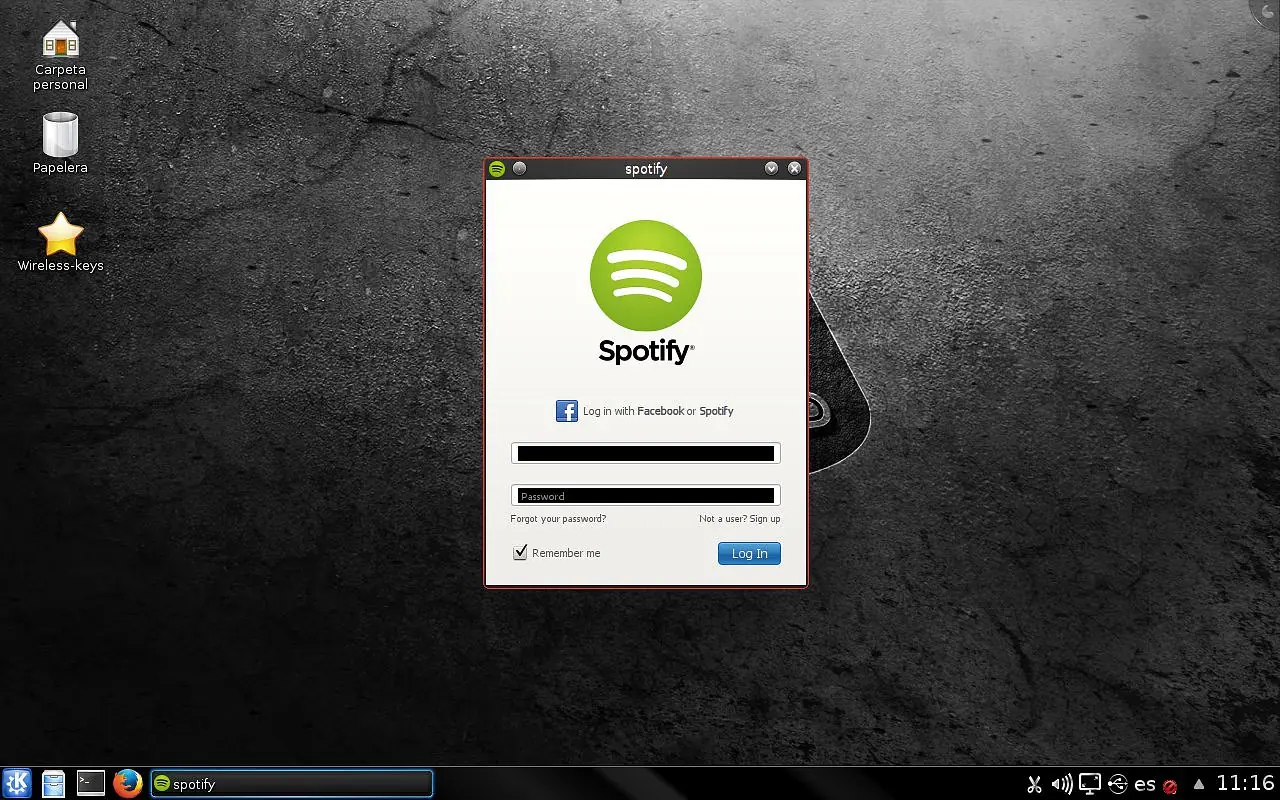Show hidden system tray icons arrow

pyautogui.click(x=1199, y=784)
